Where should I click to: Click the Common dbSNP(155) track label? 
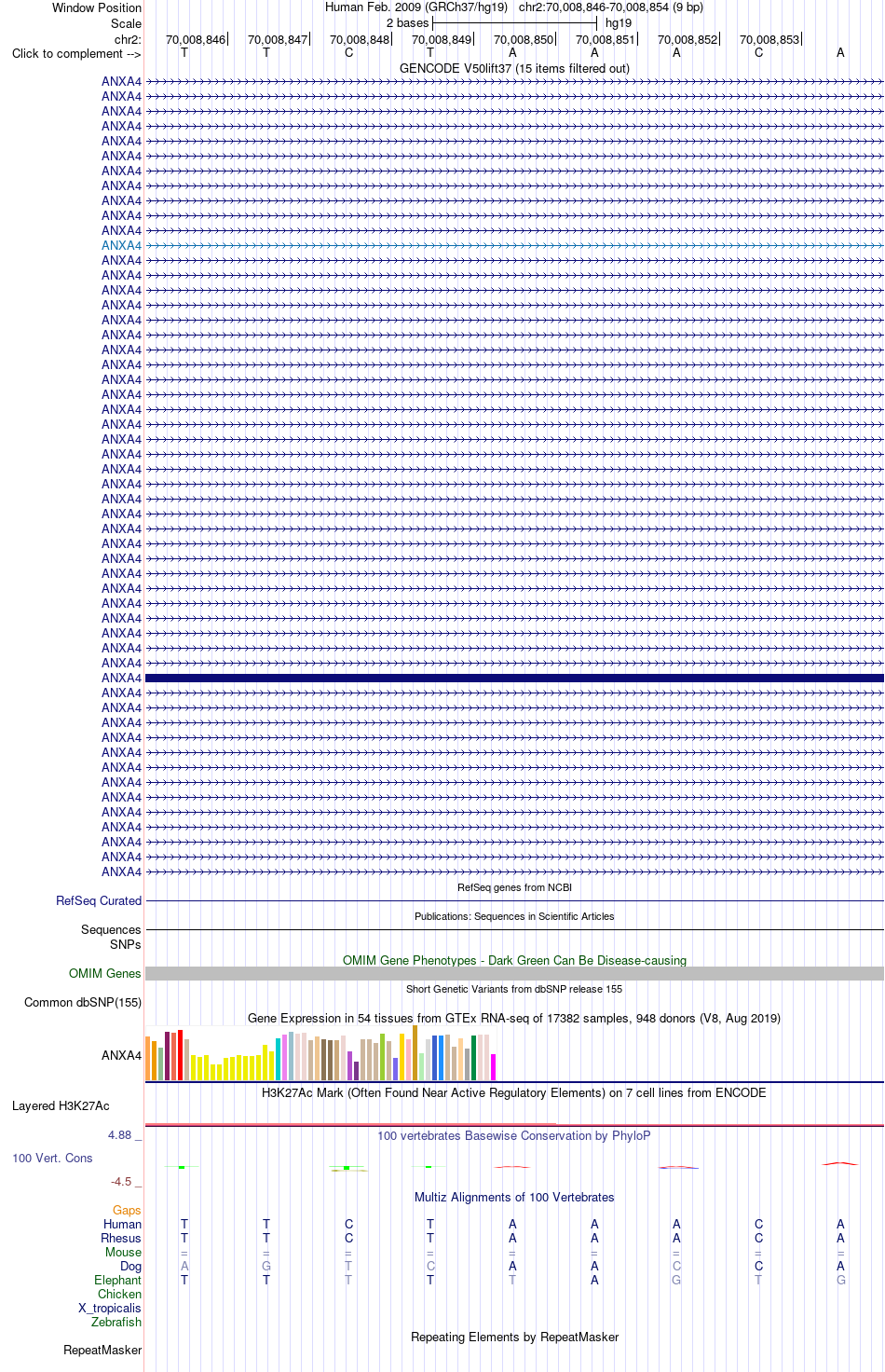click(83, 1002)
